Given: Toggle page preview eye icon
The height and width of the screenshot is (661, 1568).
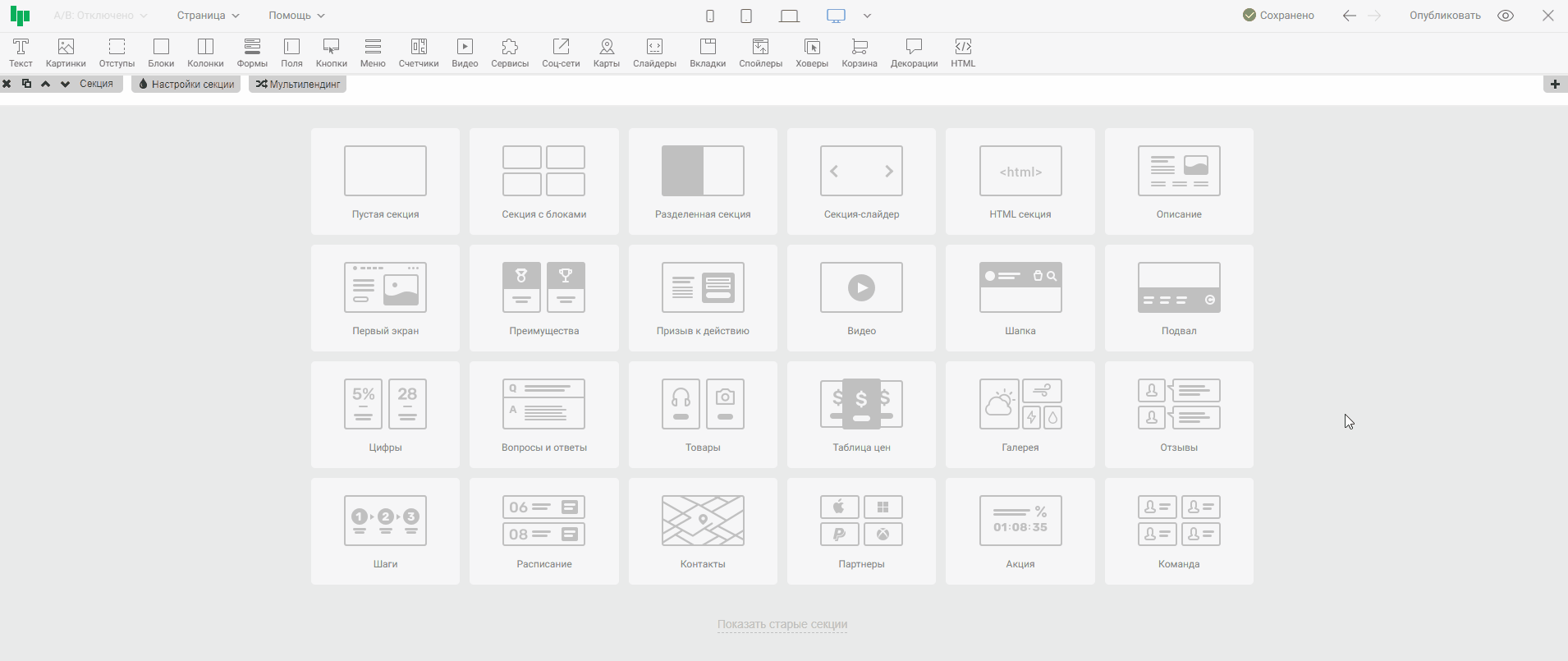Looking at the screenshot, I should [1506, 16].
